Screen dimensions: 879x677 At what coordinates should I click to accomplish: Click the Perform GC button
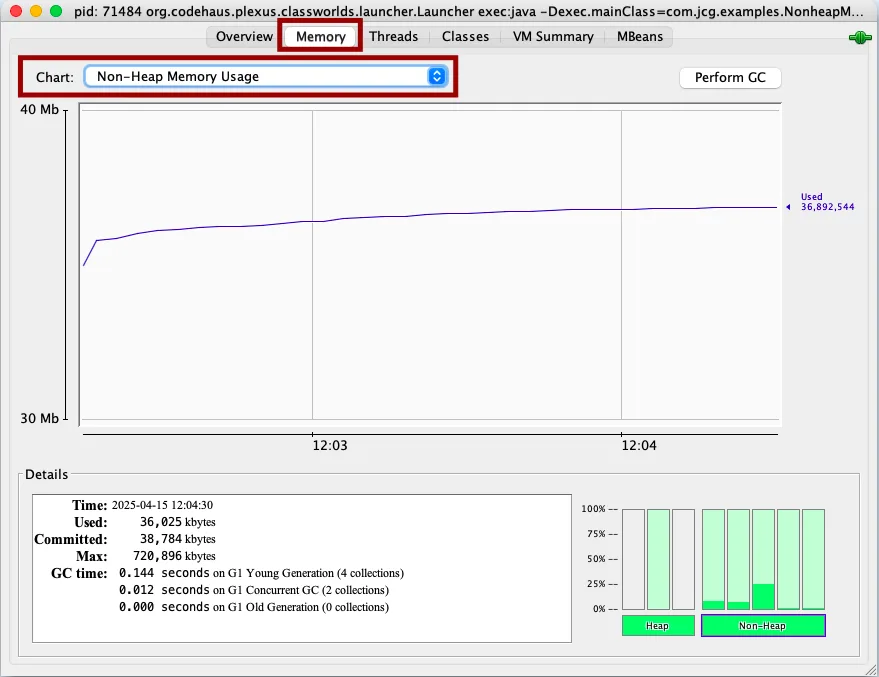coord(730,77)
